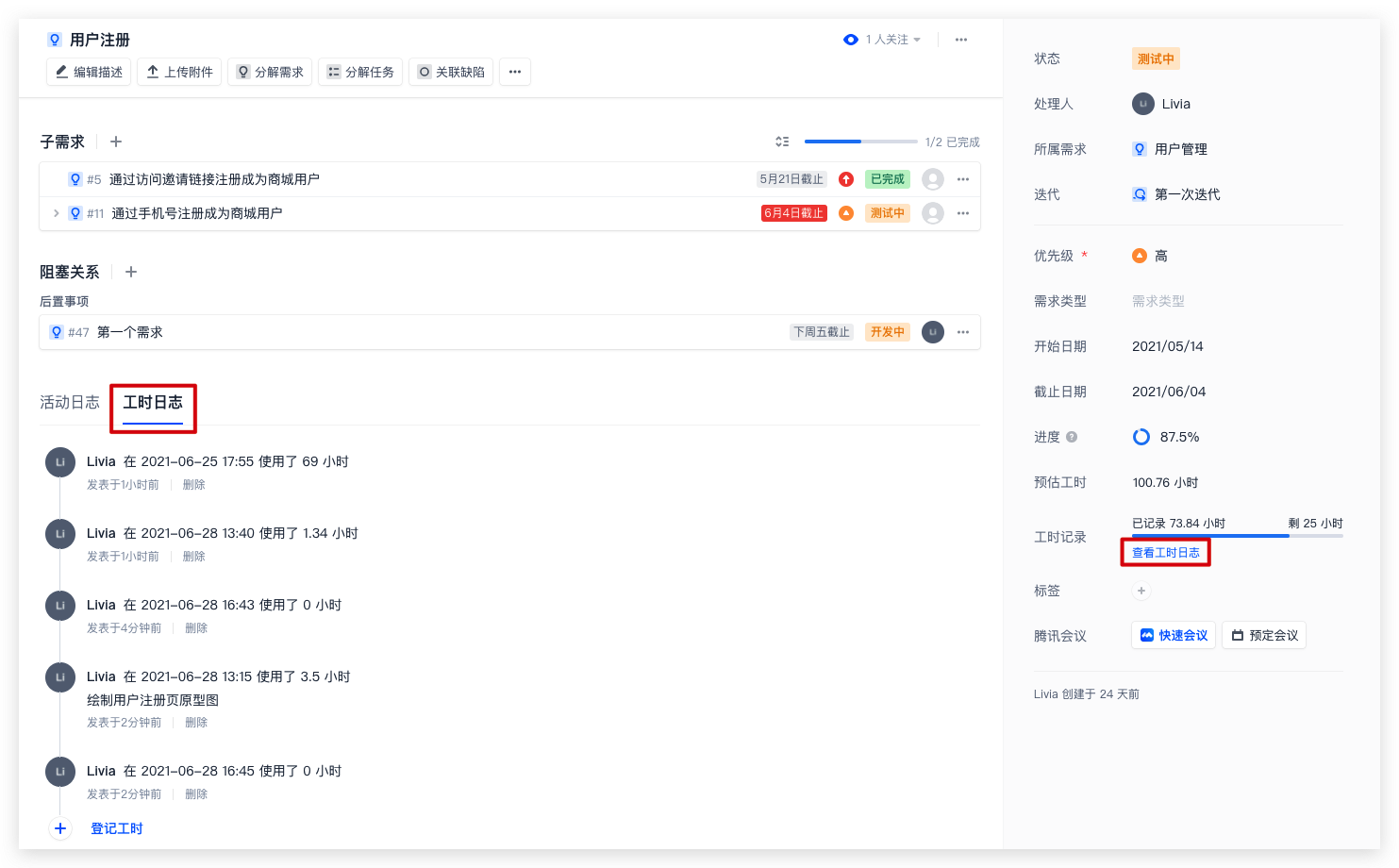The width and height of the screenshot is (1399, 868).
Task: Open the 所属需求 用户管理 link
Action: pos(1170,149)
